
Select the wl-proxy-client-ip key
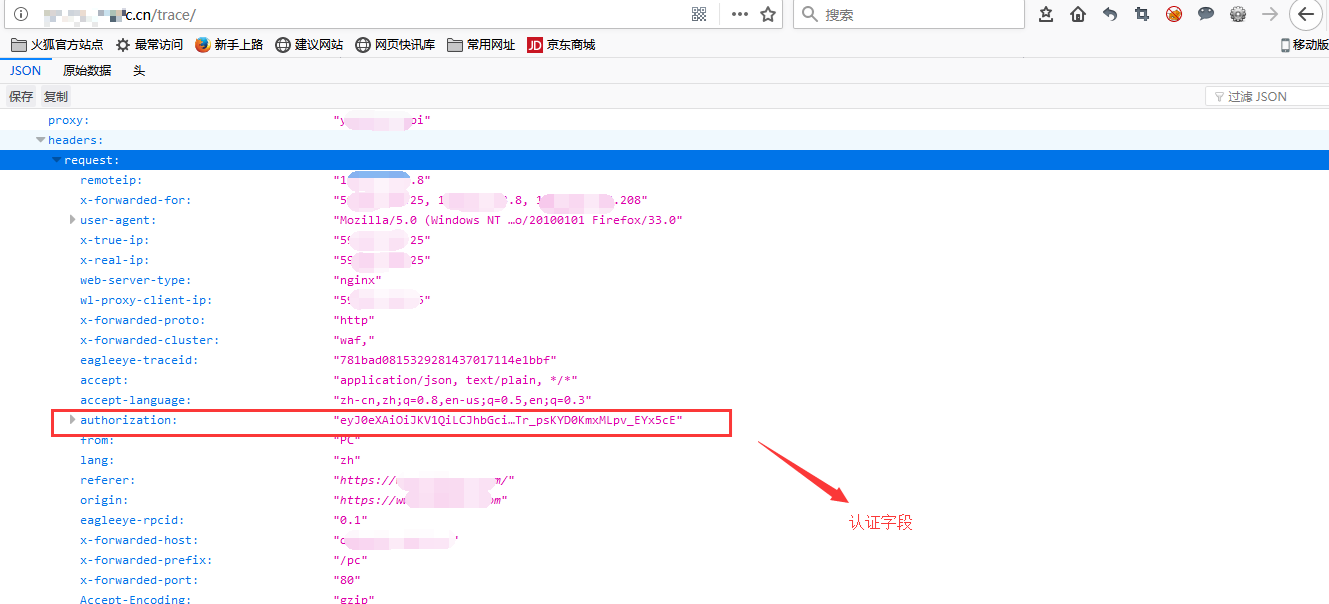click(146, 300)
